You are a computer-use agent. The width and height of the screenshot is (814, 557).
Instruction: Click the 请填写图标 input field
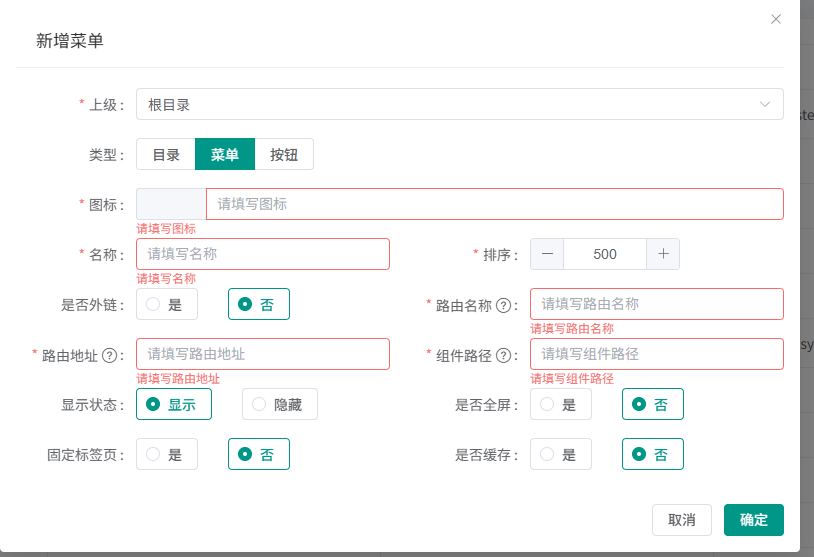point(494,204)
